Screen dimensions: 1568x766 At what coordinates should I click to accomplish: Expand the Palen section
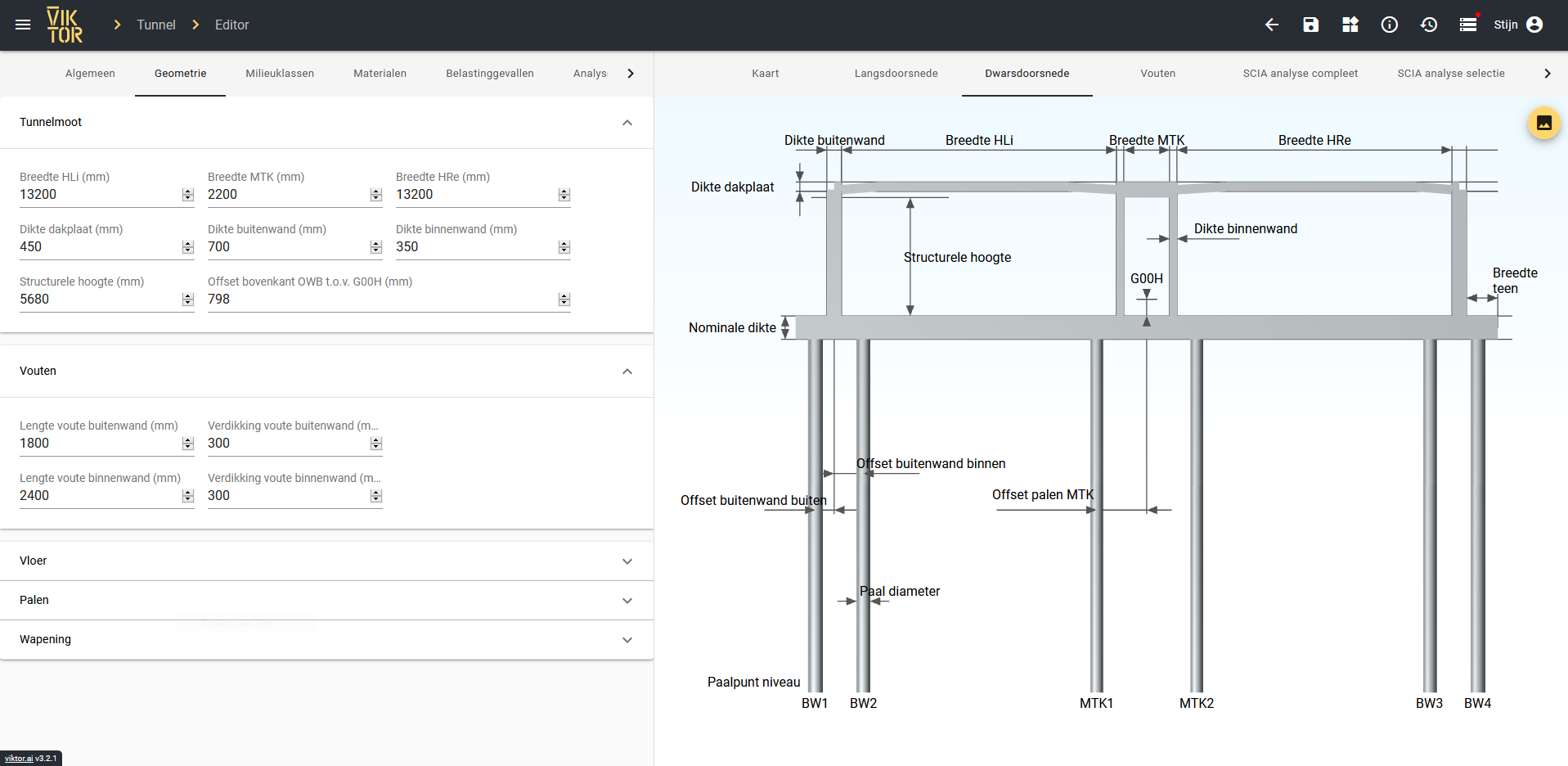tap(627, 601)
